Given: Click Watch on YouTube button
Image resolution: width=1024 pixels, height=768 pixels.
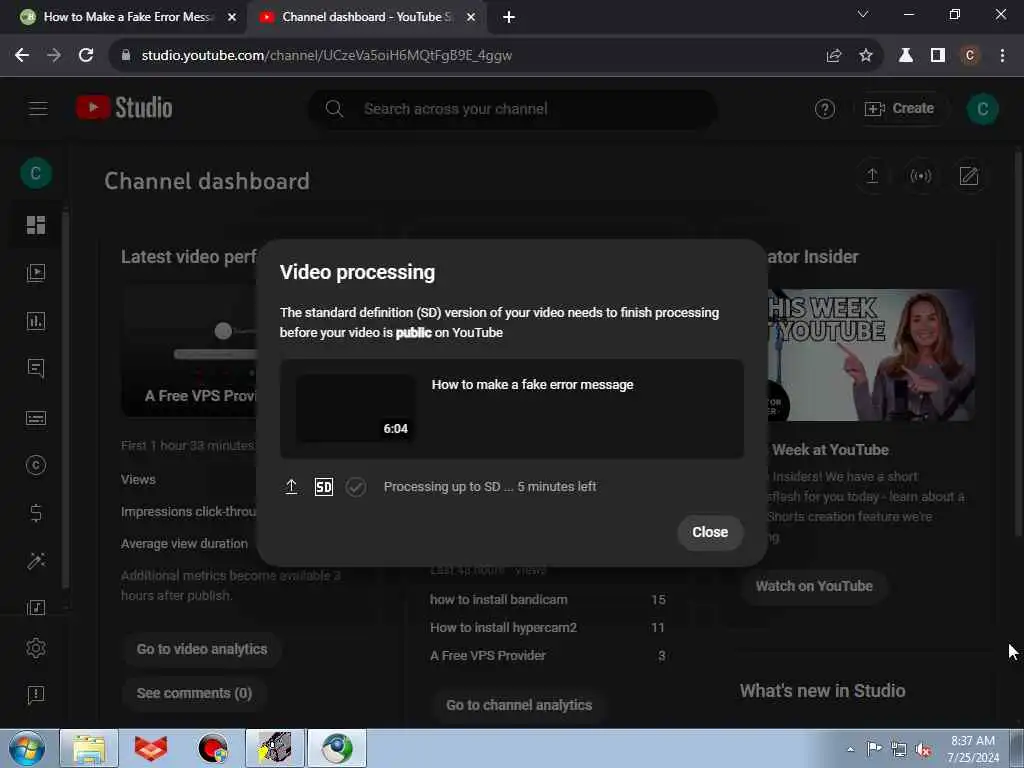Looking at the screenshot, I should pyautogui.click(x=814, y=586).
